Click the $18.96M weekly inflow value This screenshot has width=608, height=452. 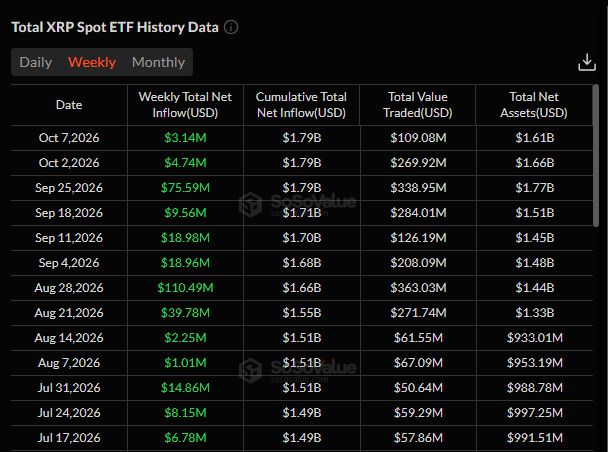[185, 262]
